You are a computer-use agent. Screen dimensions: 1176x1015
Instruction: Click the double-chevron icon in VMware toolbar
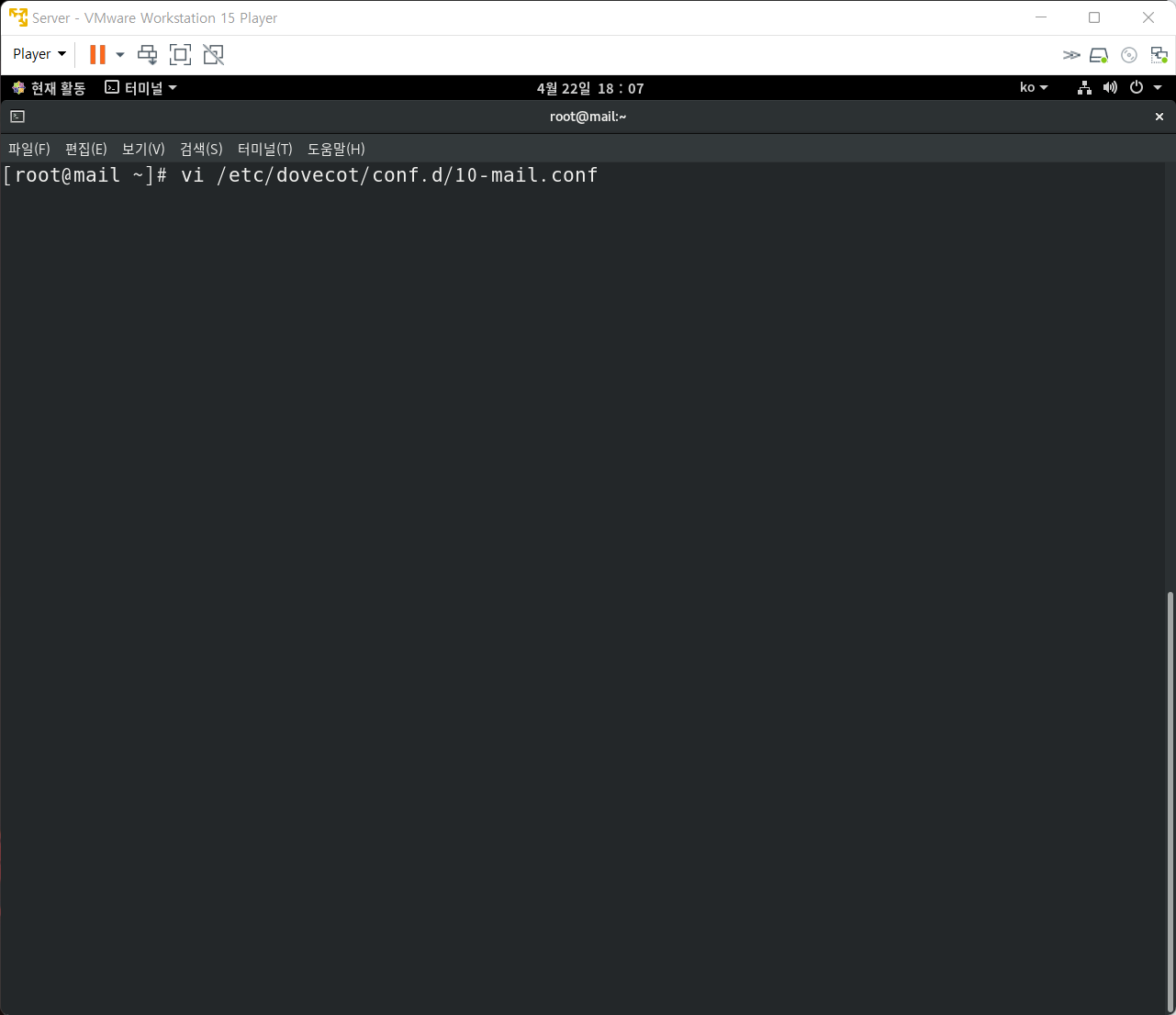coord(1071,55)
